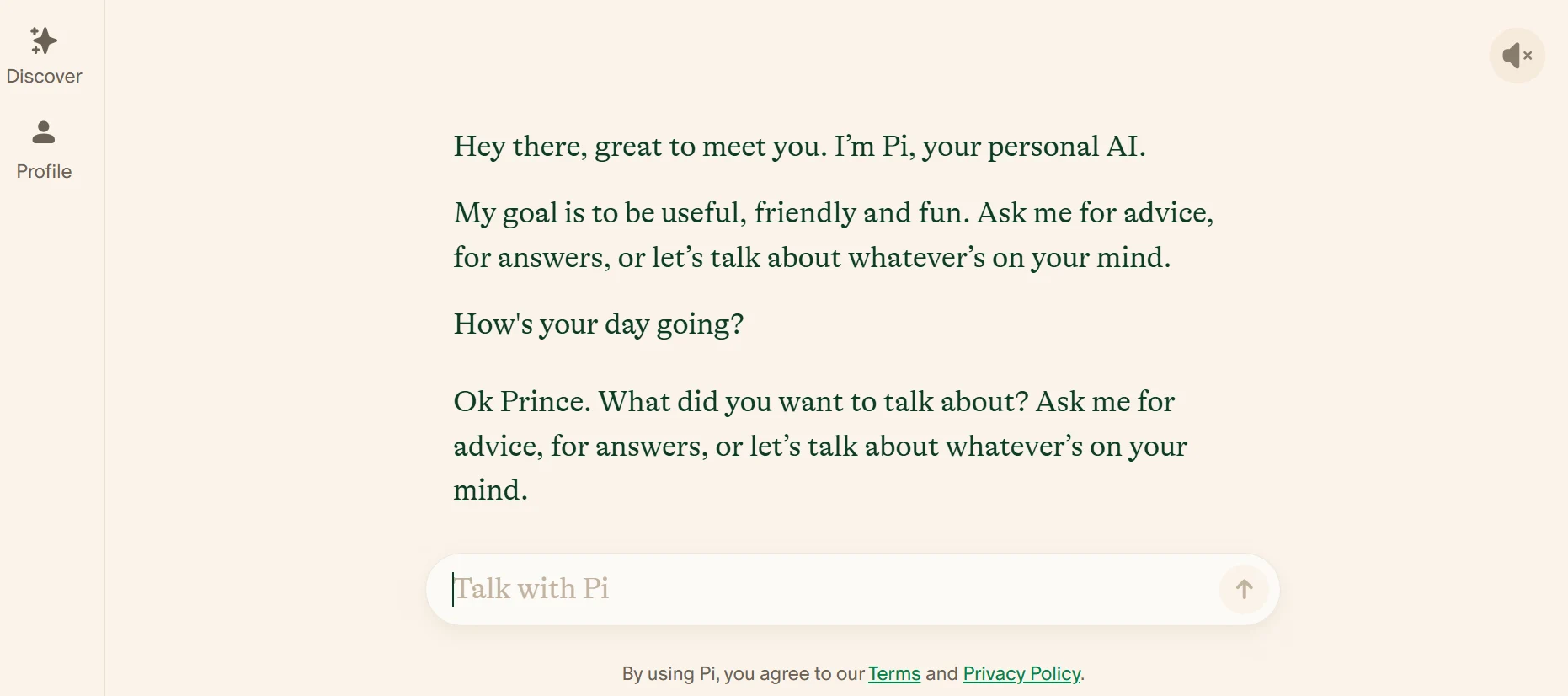Click the final word "mind." of the last message

click(490, 490)
